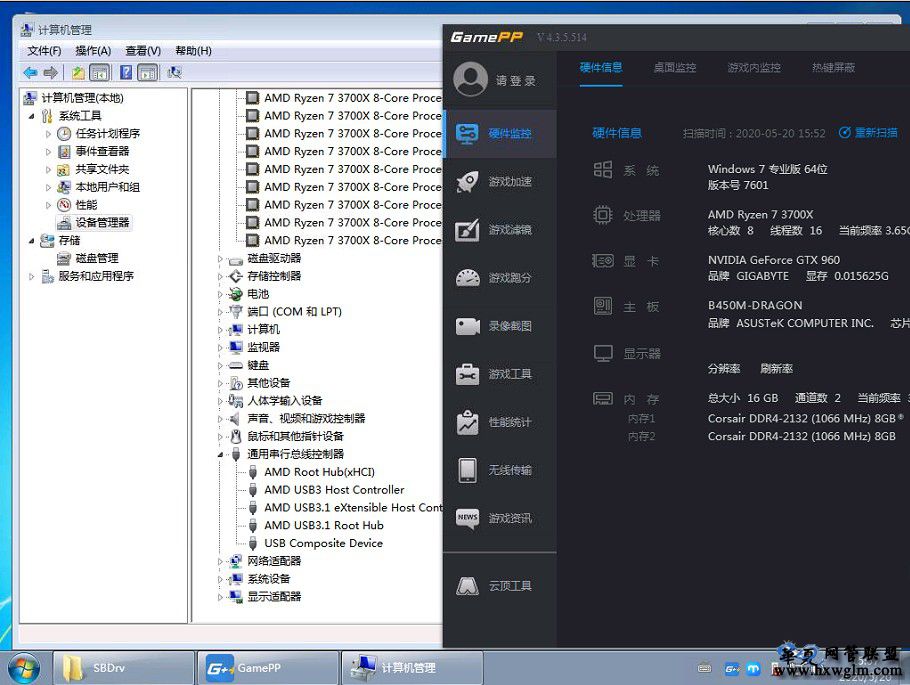
Task: Open the camera recording (录像截图) icon
Action: click(x=467, y=326)
